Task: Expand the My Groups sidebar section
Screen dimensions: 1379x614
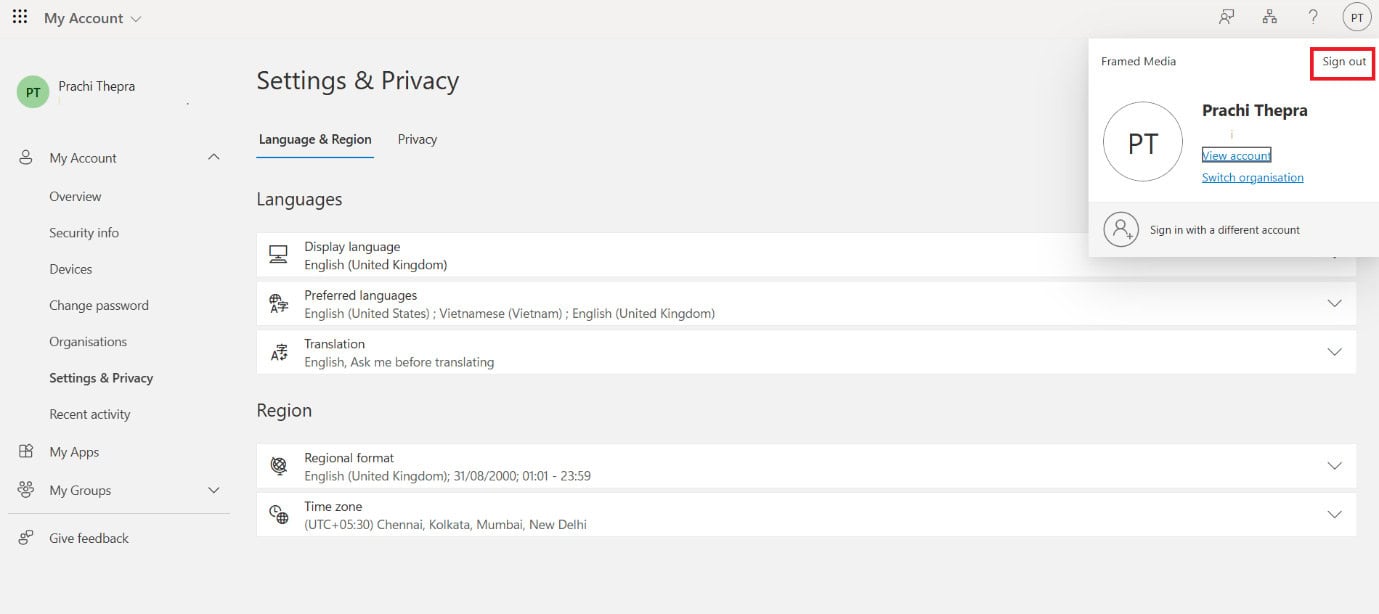Action: (x=213, y=490)
